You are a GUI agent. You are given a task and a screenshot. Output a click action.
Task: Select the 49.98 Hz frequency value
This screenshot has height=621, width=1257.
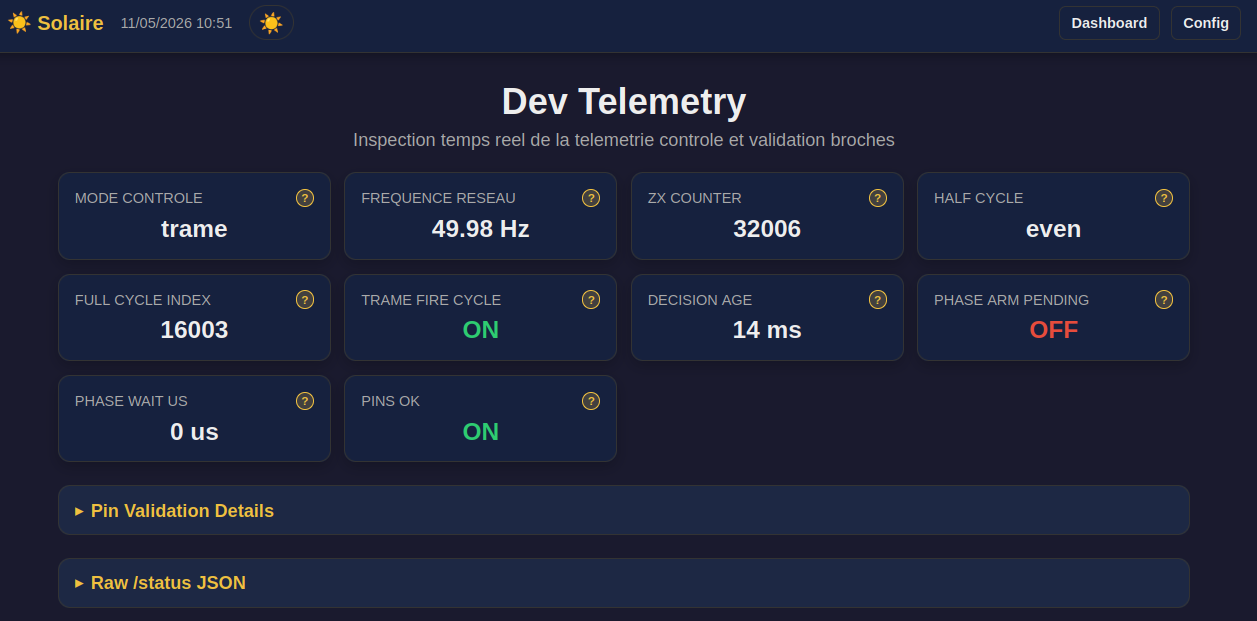(x=481, y=229)
